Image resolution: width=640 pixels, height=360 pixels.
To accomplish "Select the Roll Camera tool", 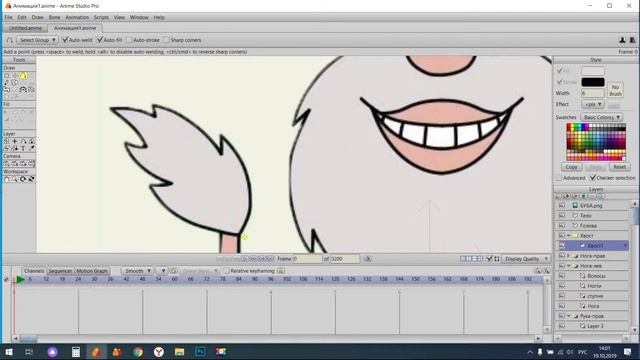I will click(23, 164).
